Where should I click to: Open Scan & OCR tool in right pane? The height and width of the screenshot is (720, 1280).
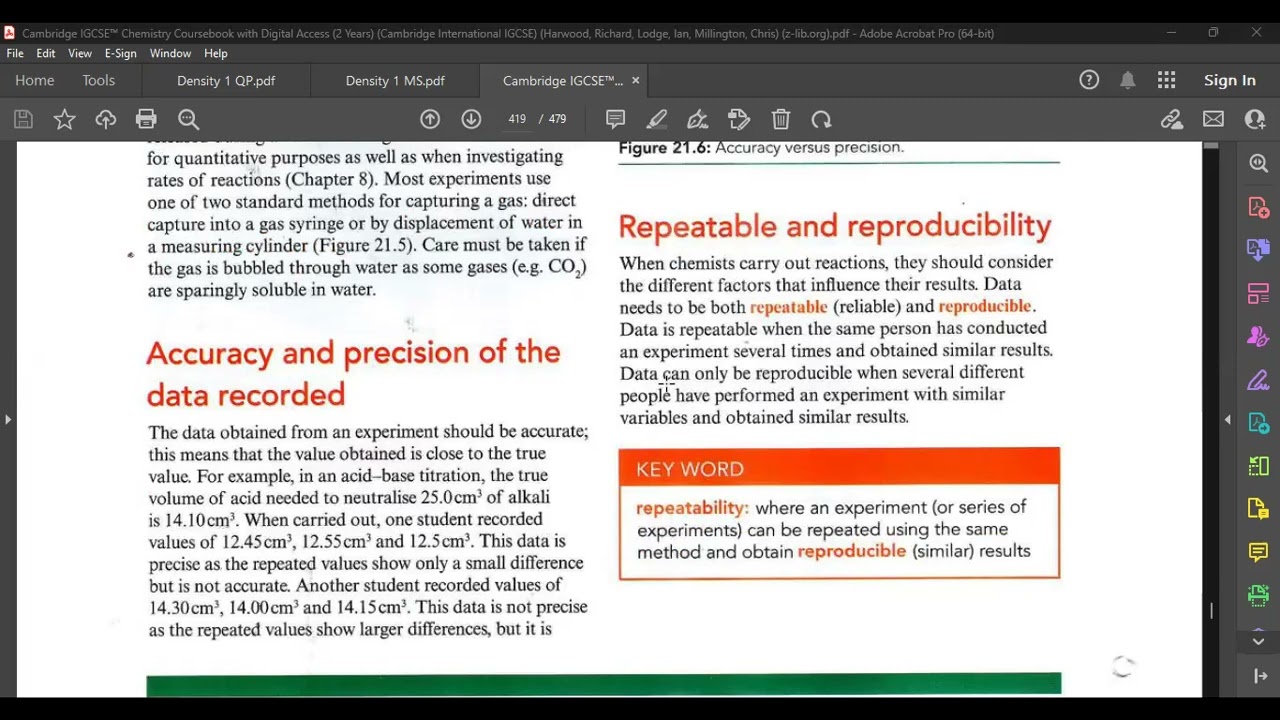[x=1258, y=595]
